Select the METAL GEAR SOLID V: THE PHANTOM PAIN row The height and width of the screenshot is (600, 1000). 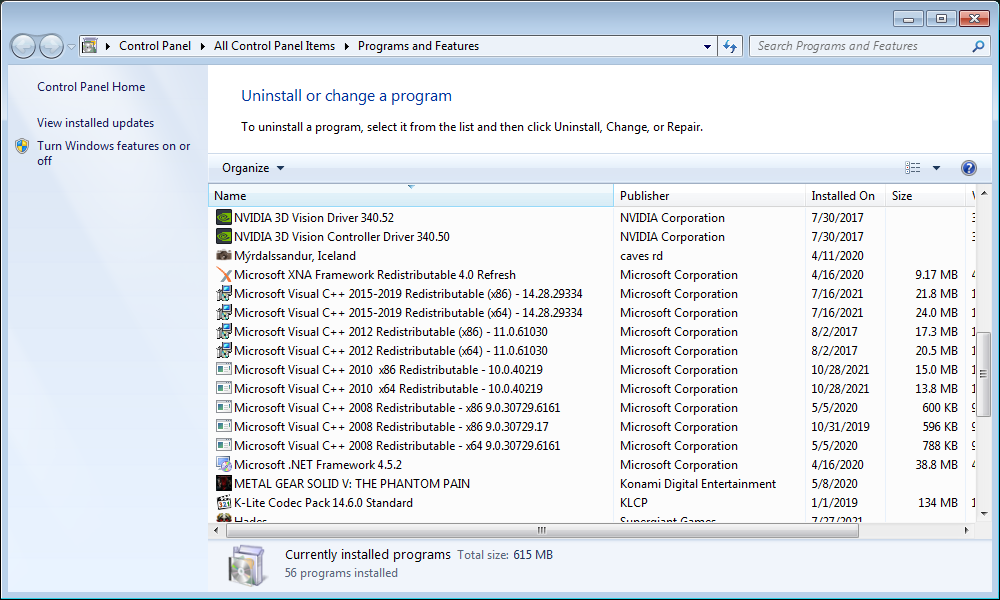tap(591, 484)
